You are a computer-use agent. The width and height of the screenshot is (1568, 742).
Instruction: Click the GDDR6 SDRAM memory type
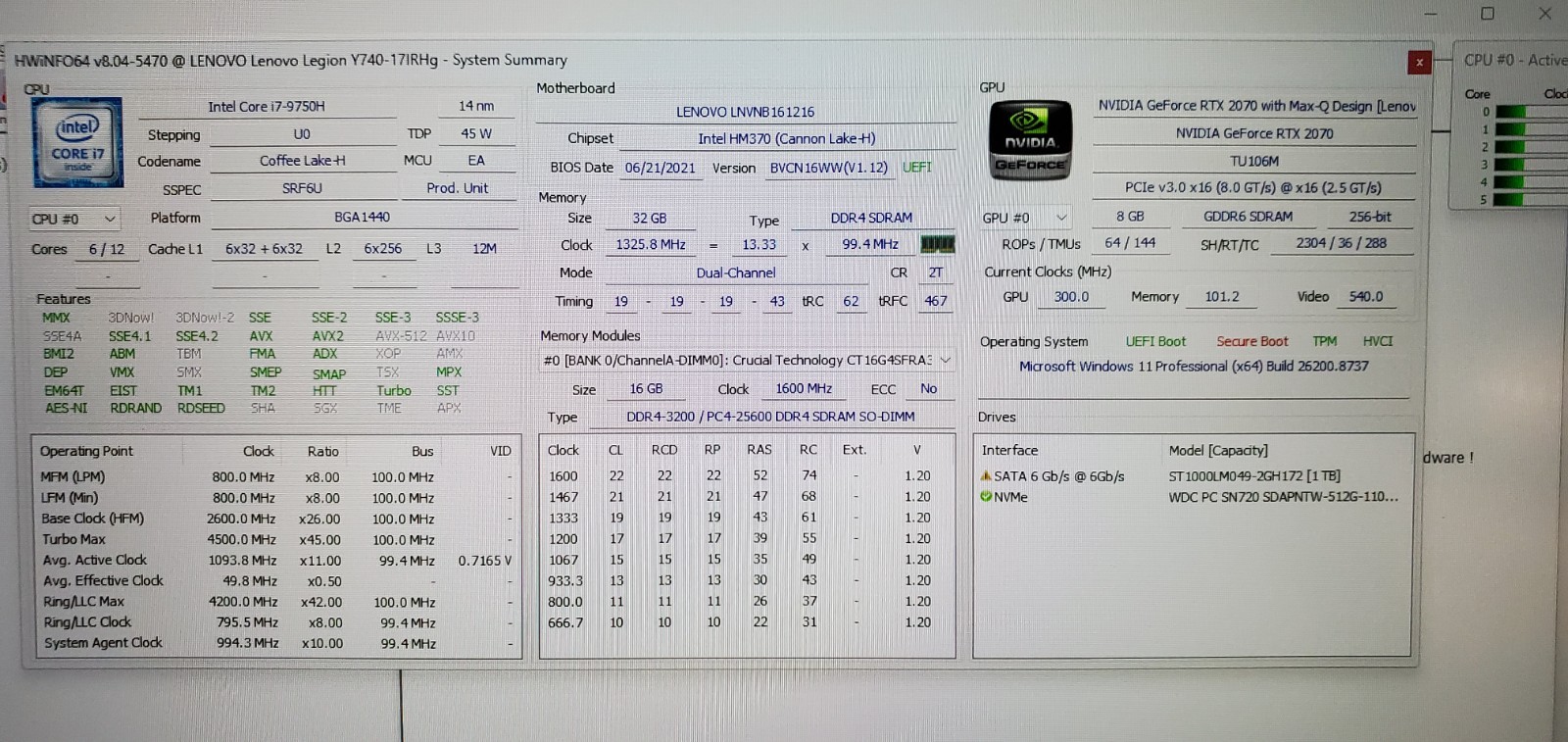(1248, 217)
